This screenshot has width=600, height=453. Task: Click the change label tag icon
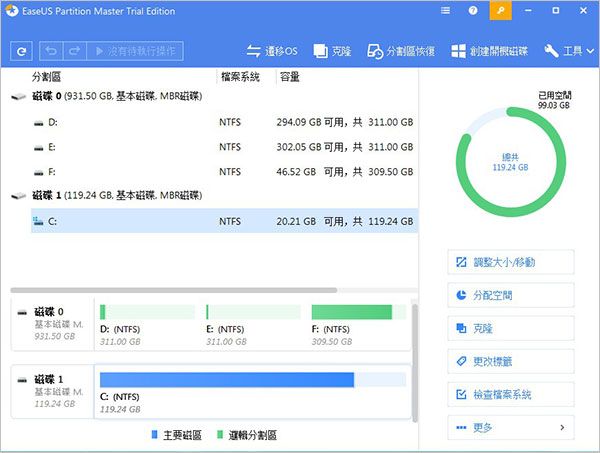click(461, 361)
